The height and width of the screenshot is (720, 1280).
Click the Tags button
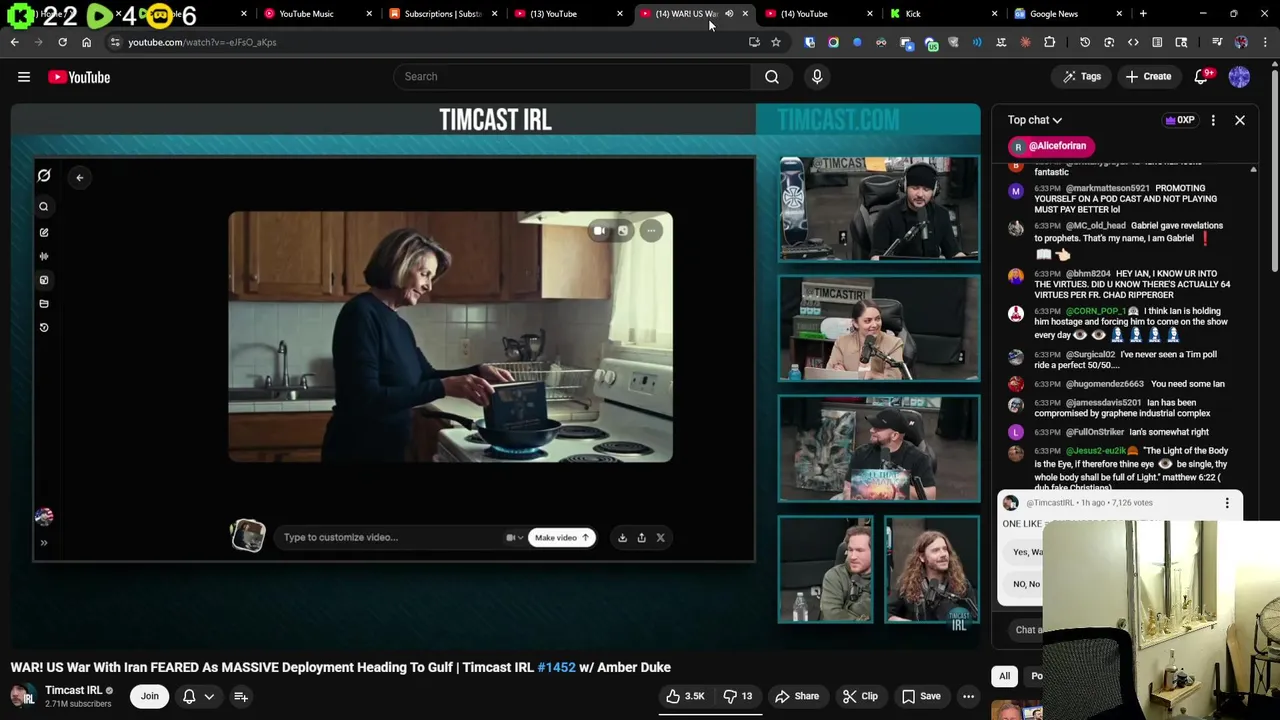[1082, 77]
